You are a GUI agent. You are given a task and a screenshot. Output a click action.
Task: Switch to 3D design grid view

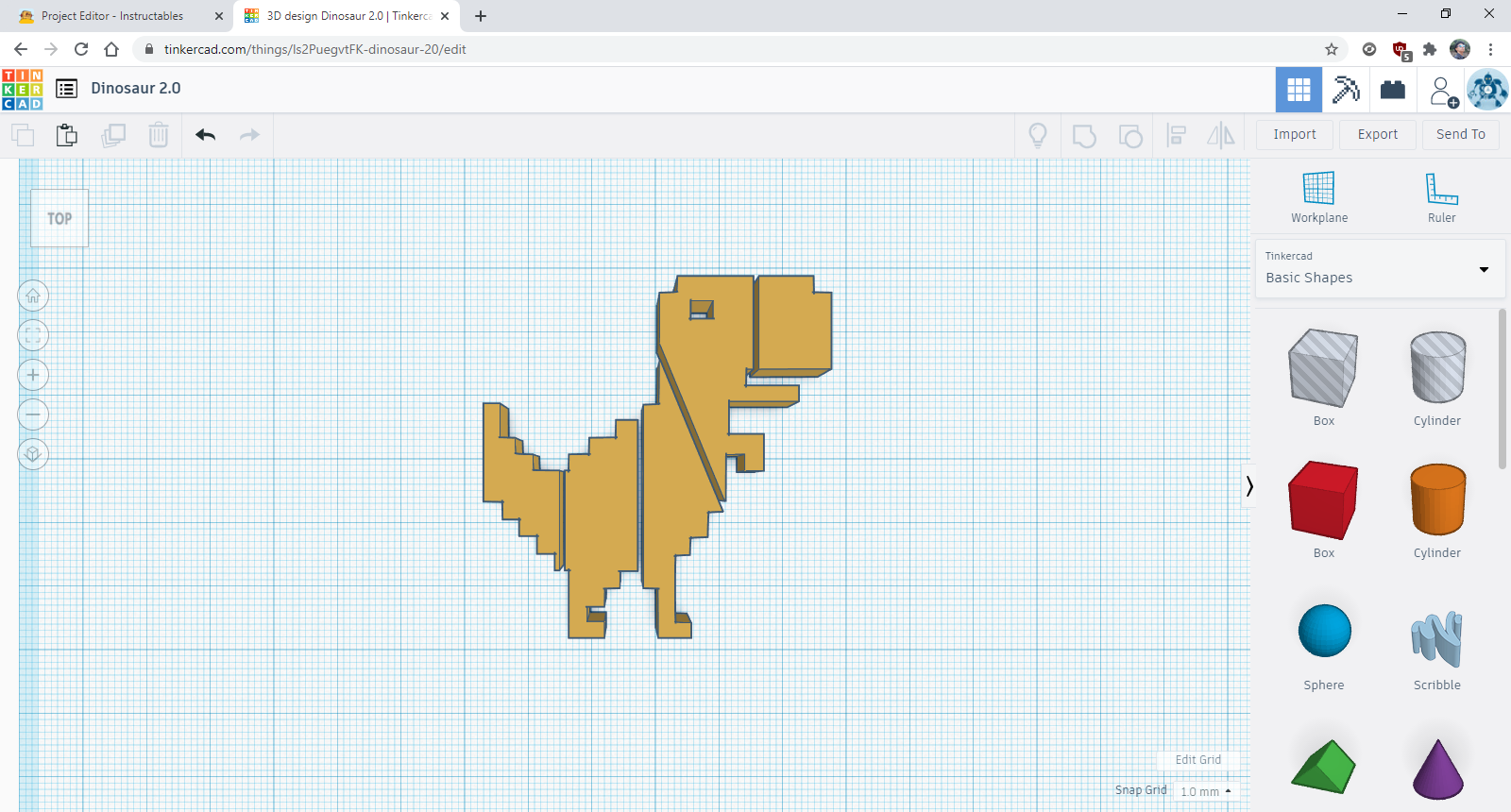[1299, 90]
